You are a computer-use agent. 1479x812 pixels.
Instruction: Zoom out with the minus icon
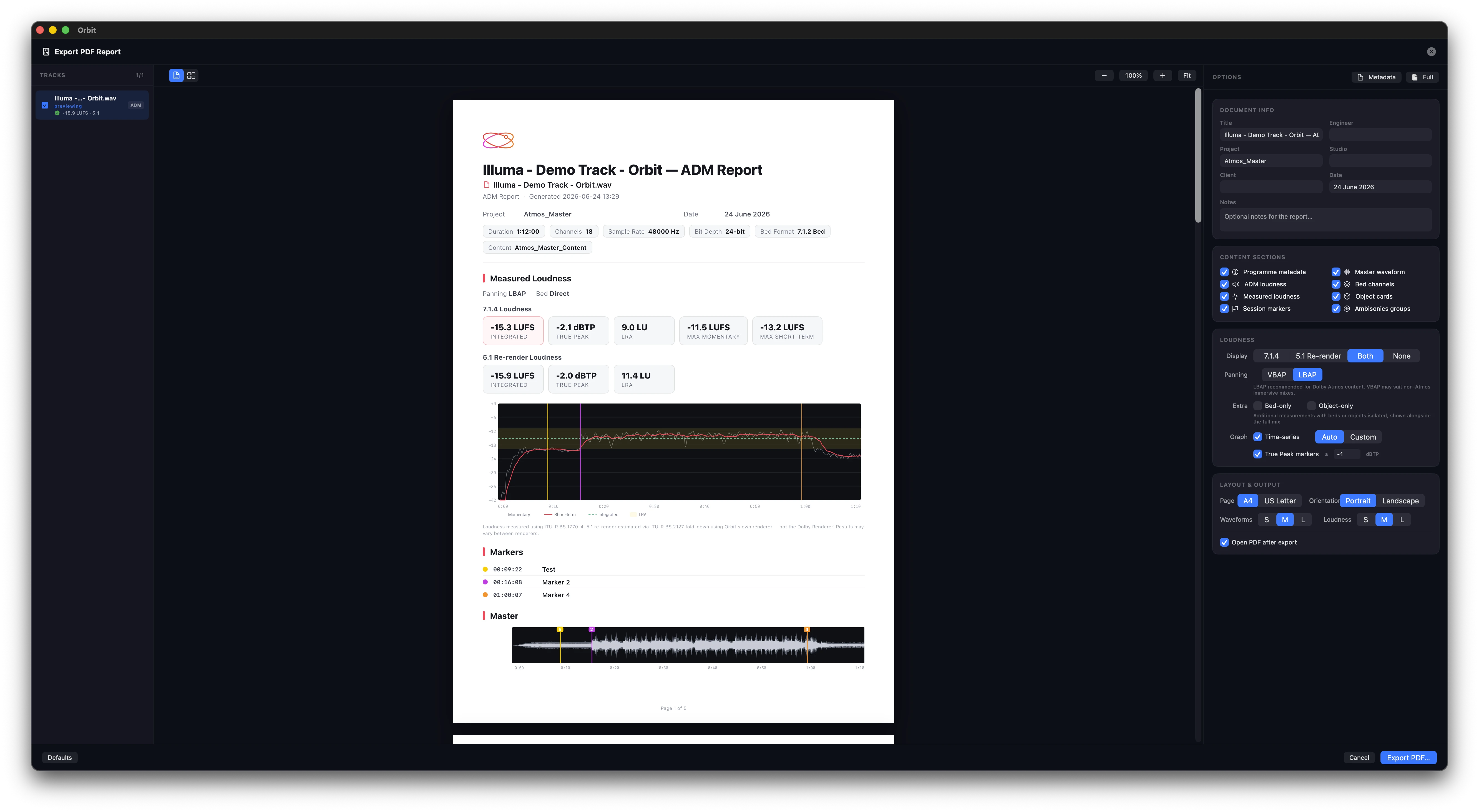pyautogui.click(x=1103, y=75)
